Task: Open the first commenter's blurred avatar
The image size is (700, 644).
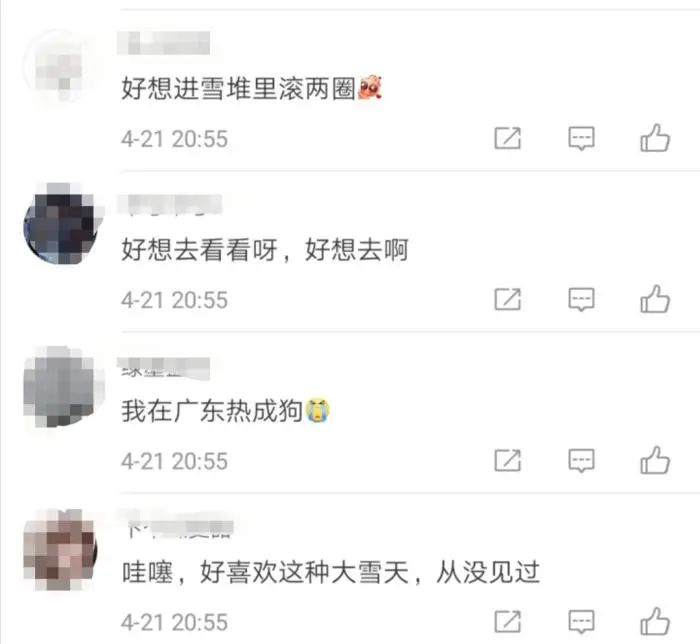Action: point(60,65)
